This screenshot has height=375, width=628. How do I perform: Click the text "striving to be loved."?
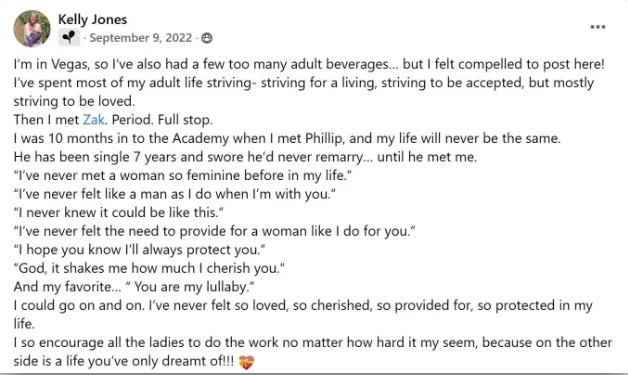click(x=74, y=101)
